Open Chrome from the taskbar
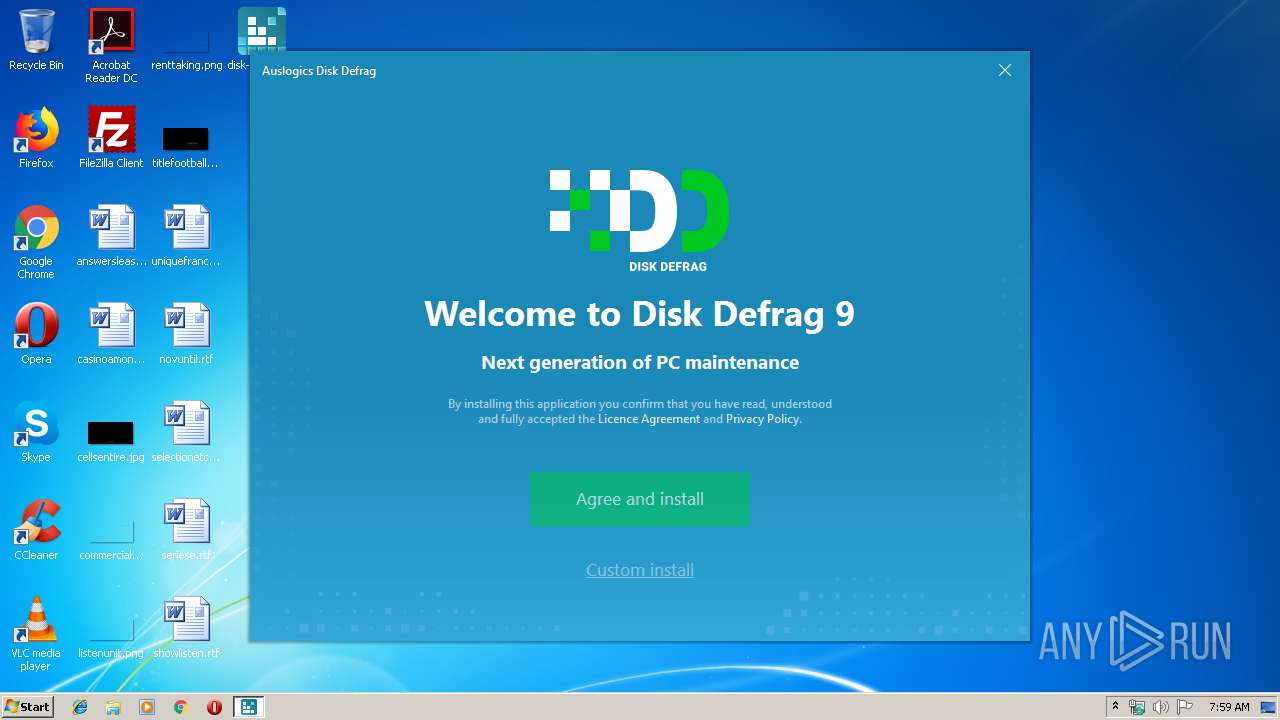1280x720 pixels. tap(181, 707)
